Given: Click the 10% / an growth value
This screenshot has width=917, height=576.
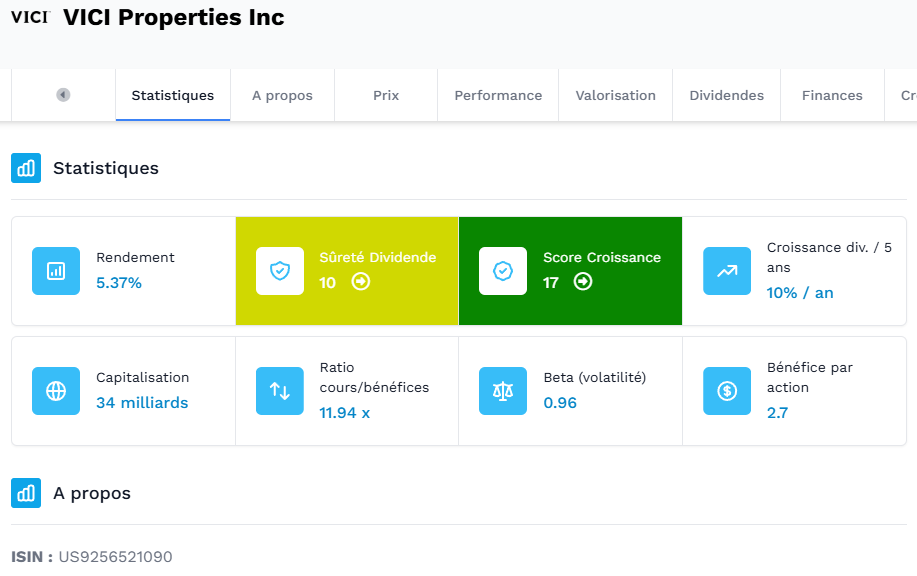Looking at the screenshot, I should [800, 293].
